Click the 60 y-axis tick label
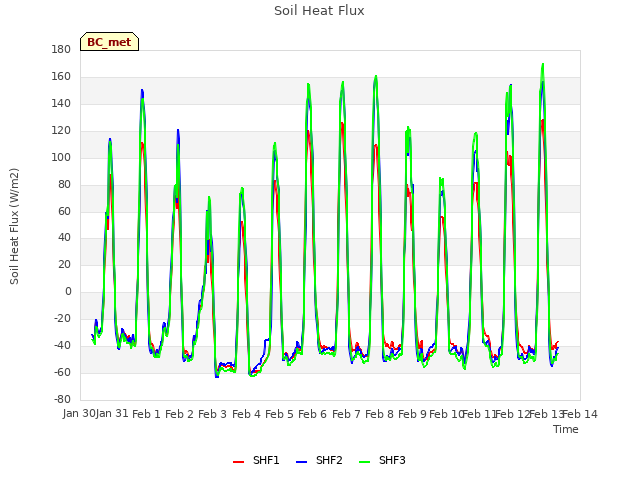The image size is (640, 480). click(64, 211)
